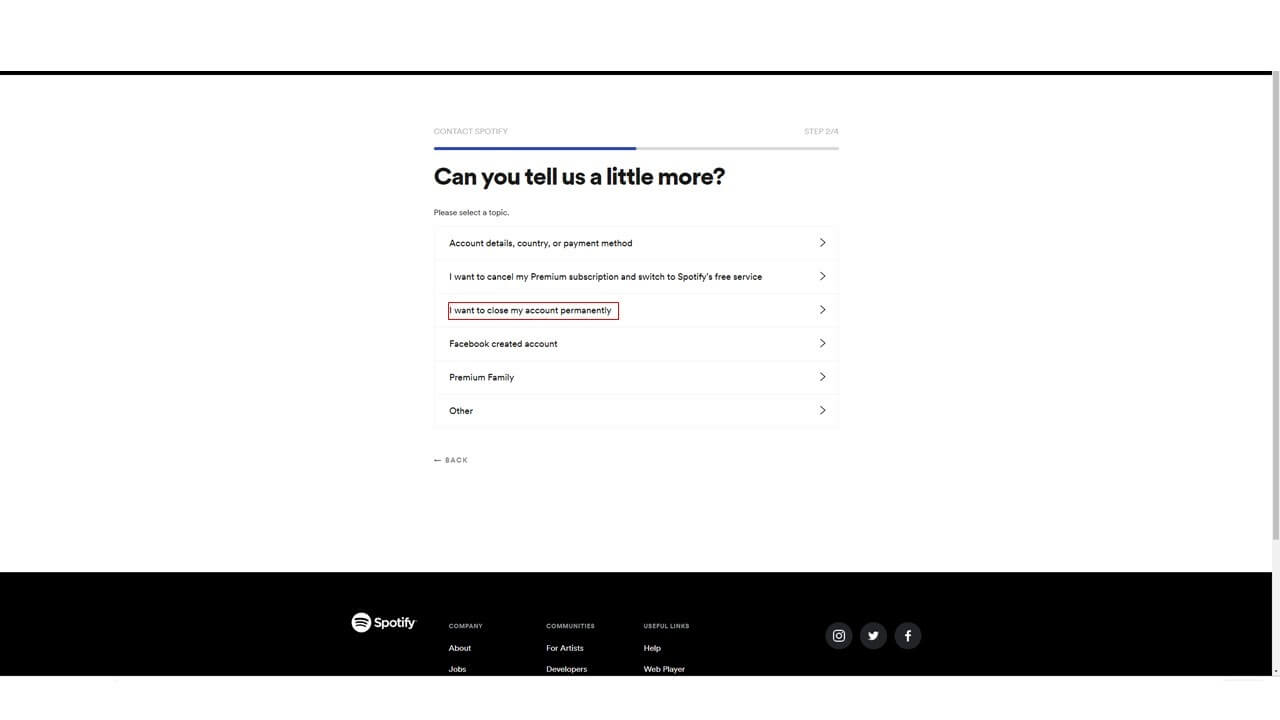Open For Artists footer link
This screenshot has width=1280, height=720.
[565, 648]
